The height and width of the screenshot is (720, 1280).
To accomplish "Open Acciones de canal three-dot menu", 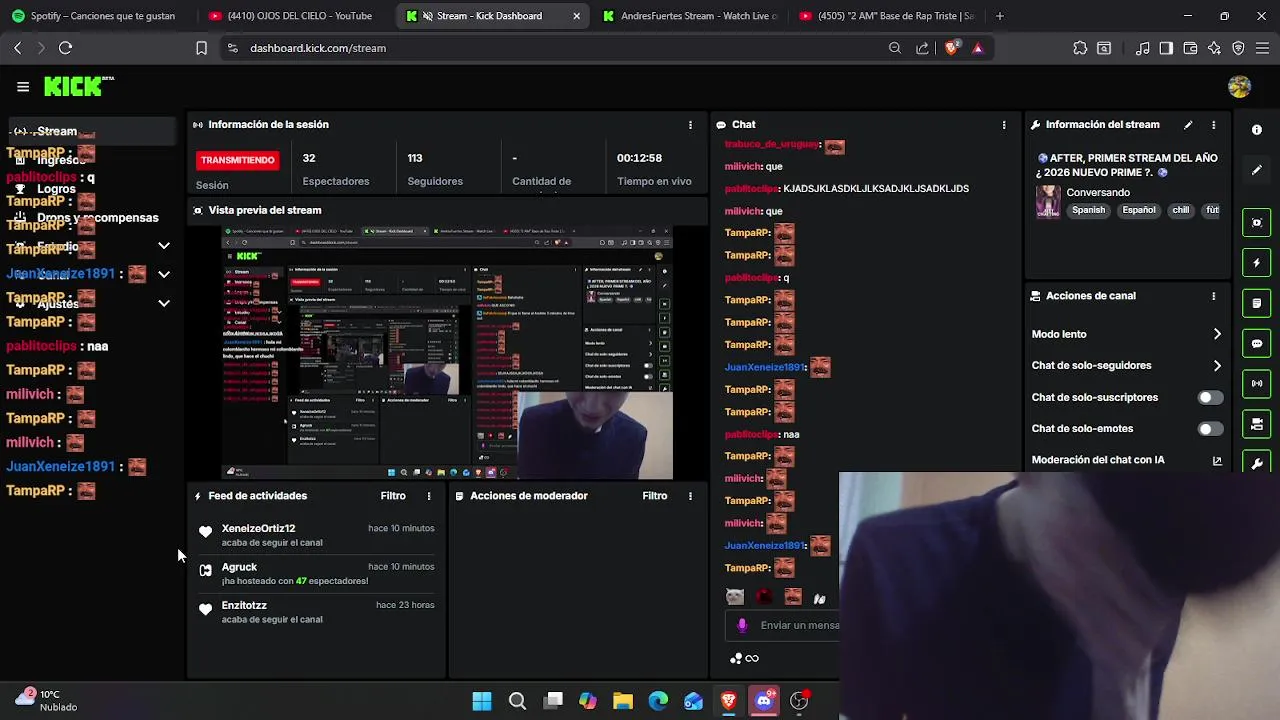I will point(1214,296).
